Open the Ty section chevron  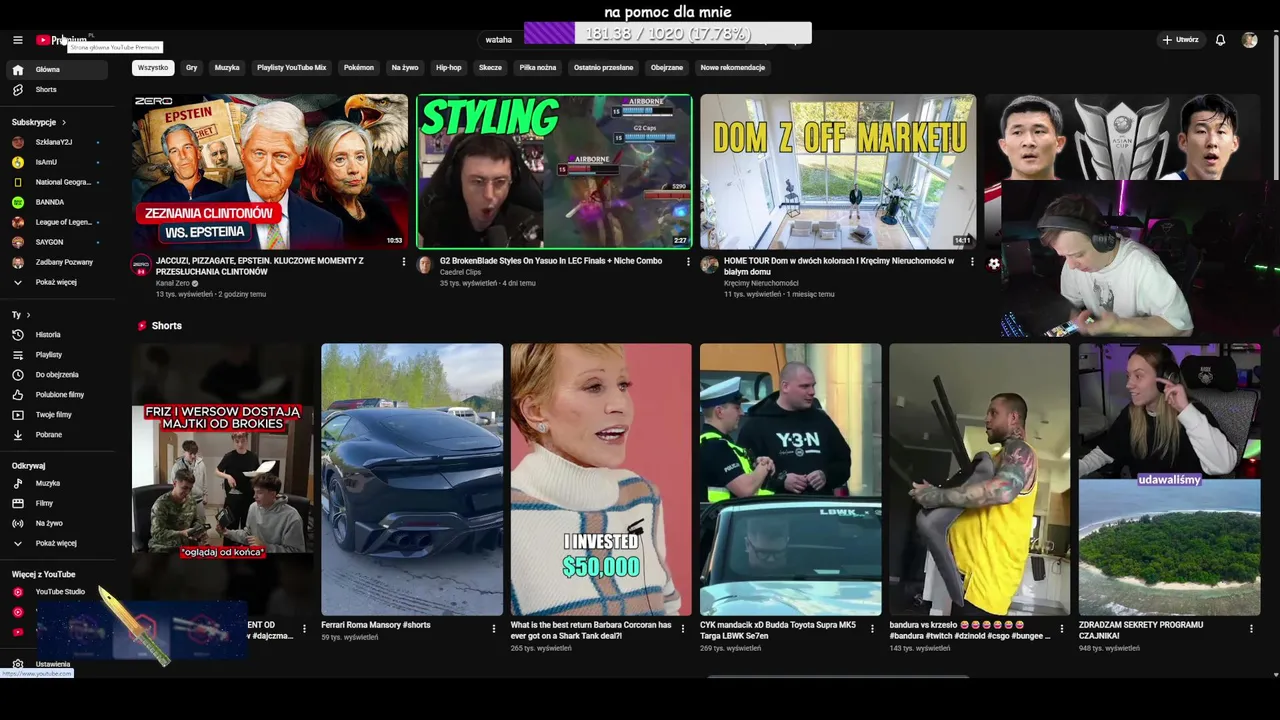28,315
